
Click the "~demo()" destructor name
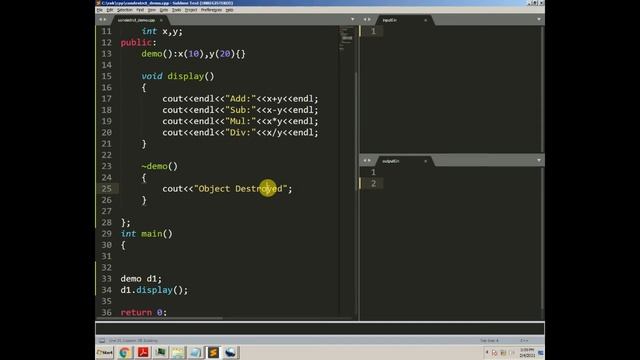[x=159, y=166]
